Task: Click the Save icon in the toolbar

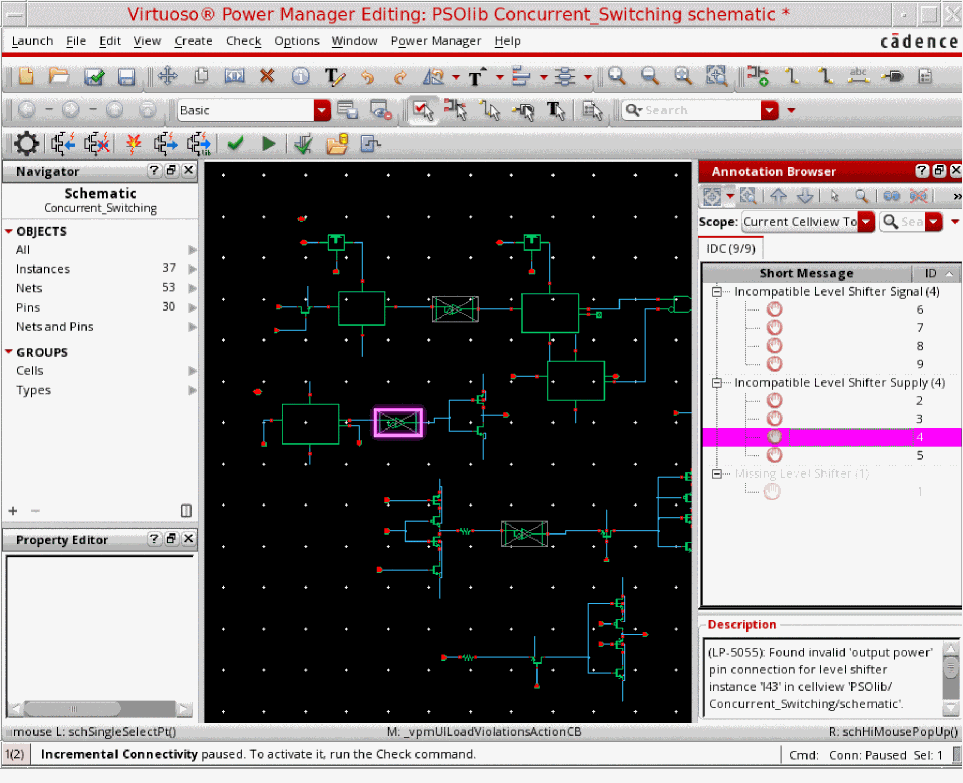Action: [127, 77]
